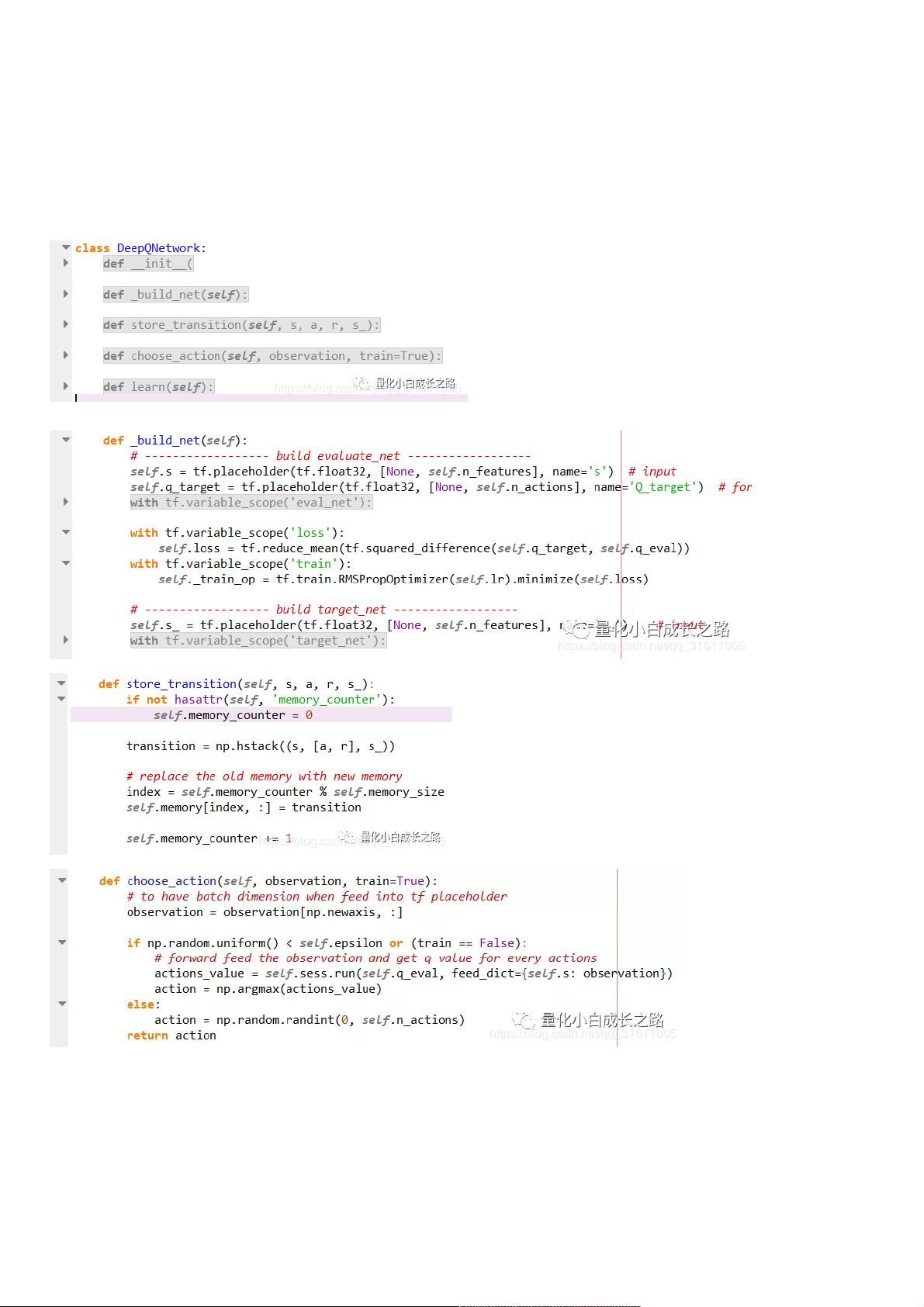
Task: Click the highlighted self.memory_counter = 0 line
Action: (233, 715)
